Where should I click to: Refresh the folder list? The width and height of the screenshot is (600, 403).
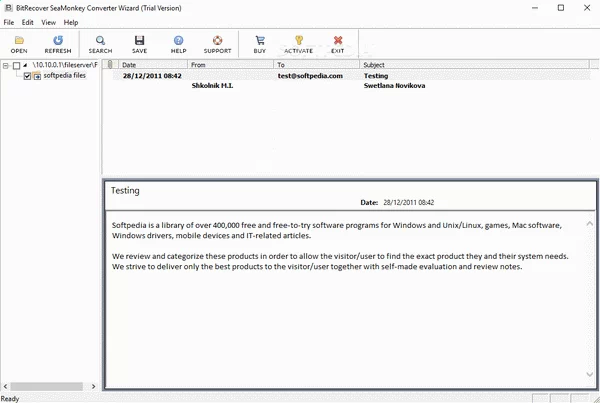(58, 43)
